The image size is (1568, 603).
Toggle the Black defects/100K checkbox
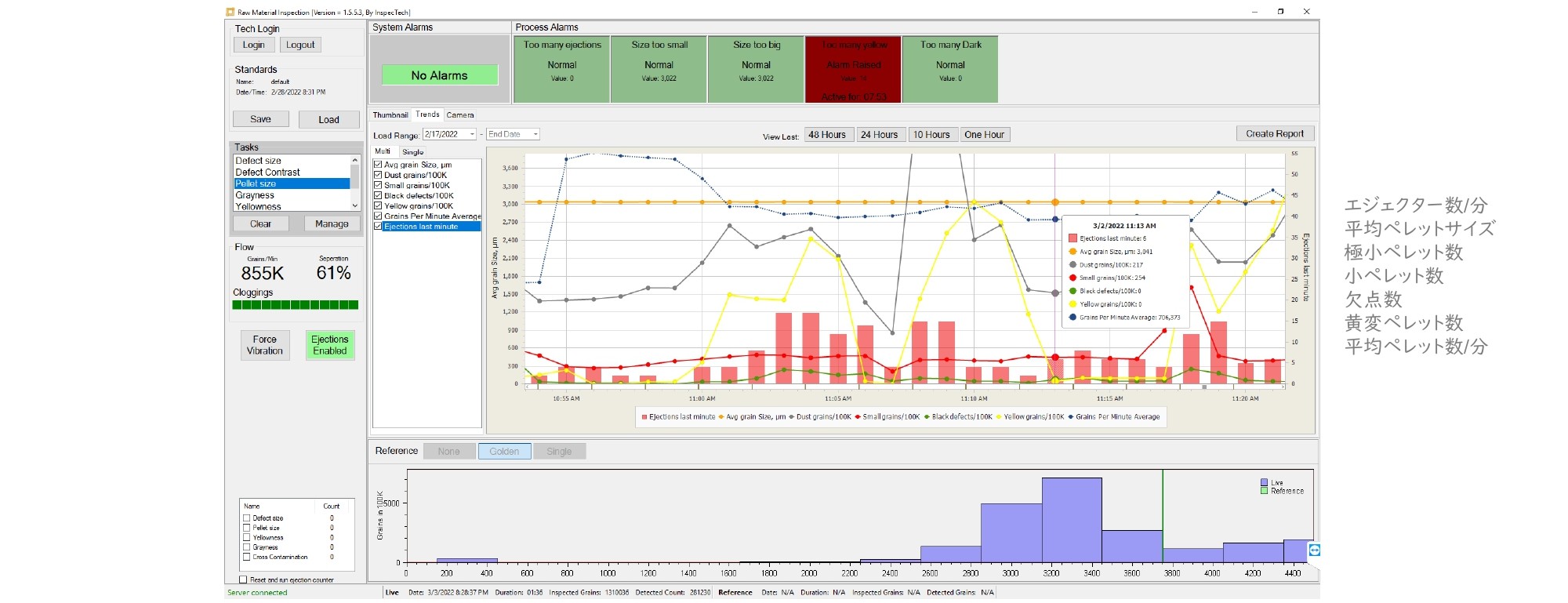pyautogui.click(x=378, y=196)
